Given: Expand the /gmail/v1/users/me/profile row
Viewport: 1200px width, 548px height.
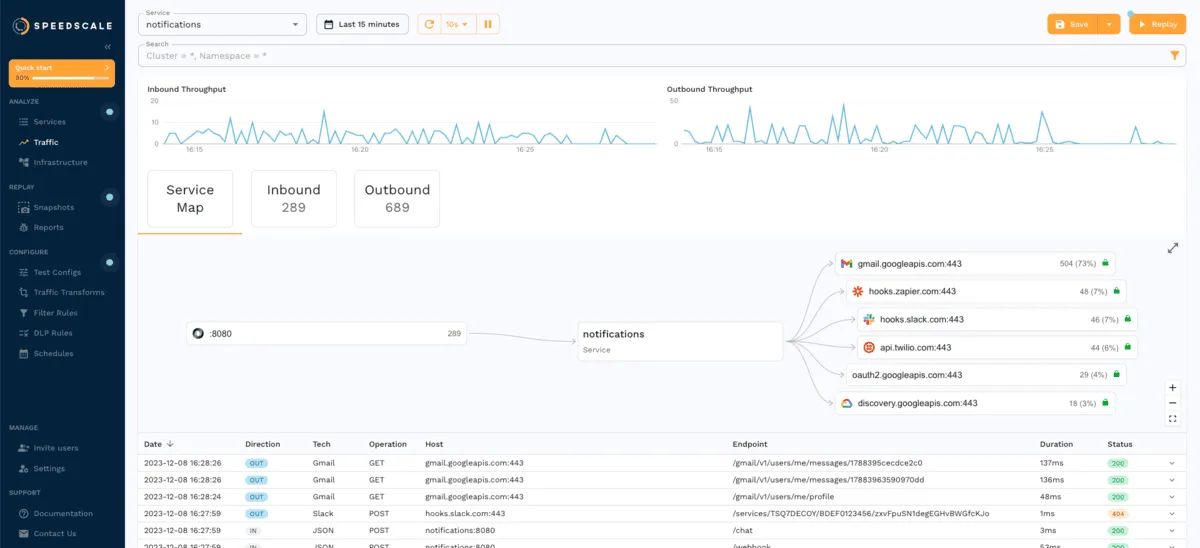Looking at the screenshot, I should tap(1172, 496).
